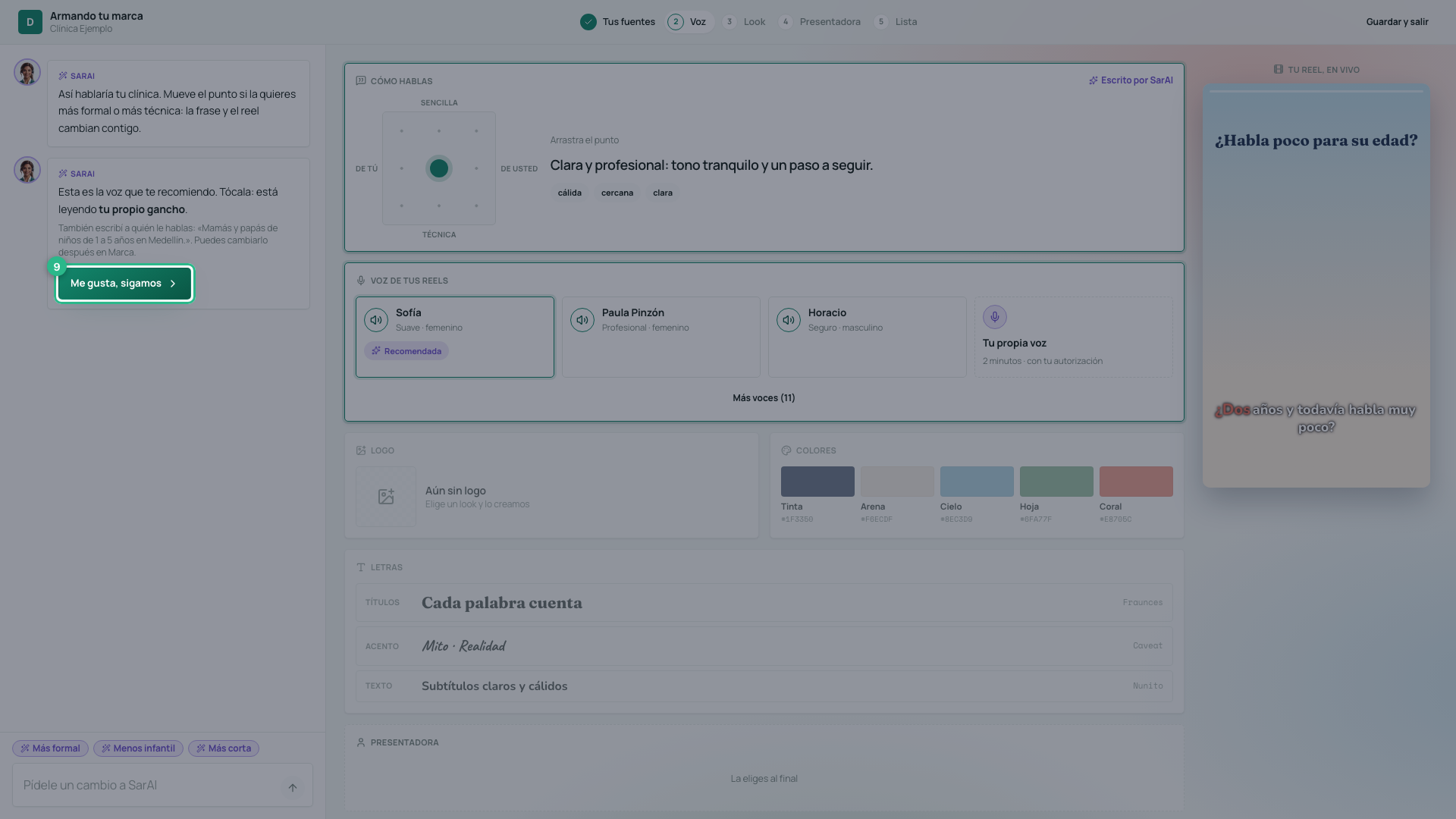Select the Sofía voice card

point(455,337)
